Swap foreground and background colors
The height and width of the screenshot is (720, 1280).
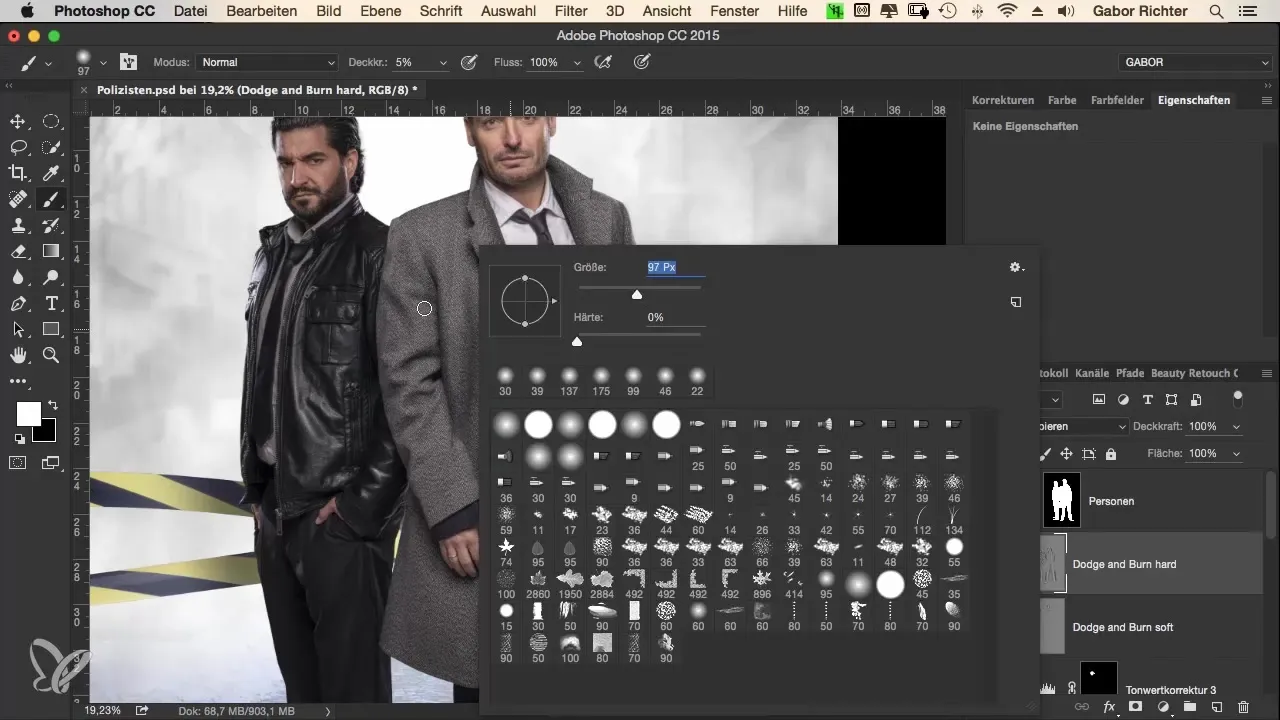click(x=52, y=406)
